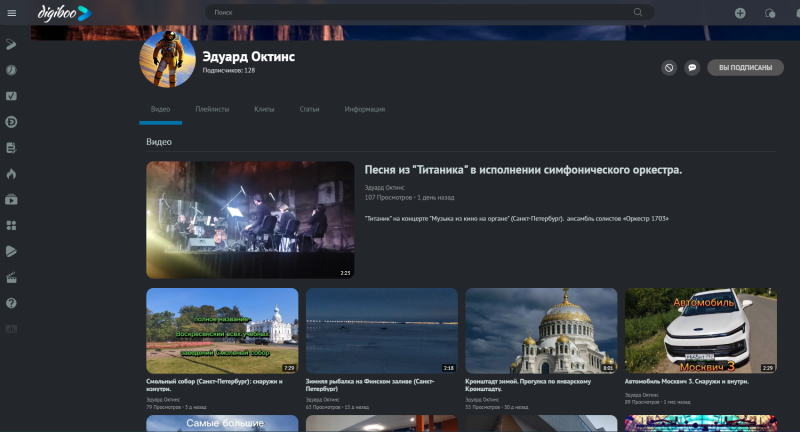Viewport: 800px width, 432px height.
Task: Click the digiboo logo
Action: pos(64,13)
